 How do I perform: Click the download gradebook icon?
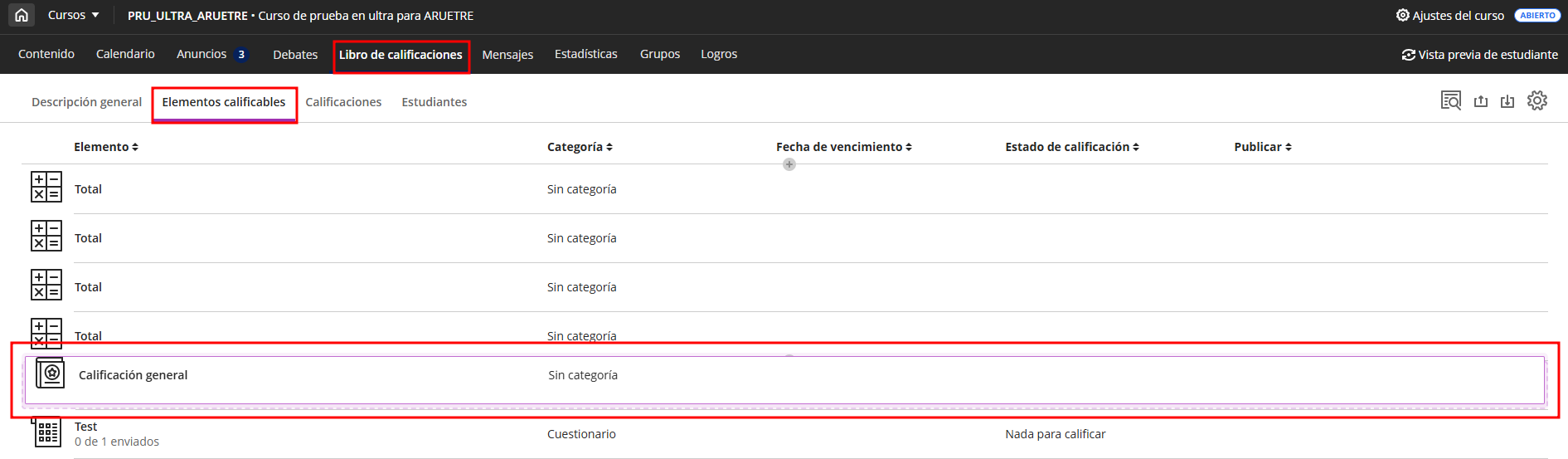[1507, 101]
